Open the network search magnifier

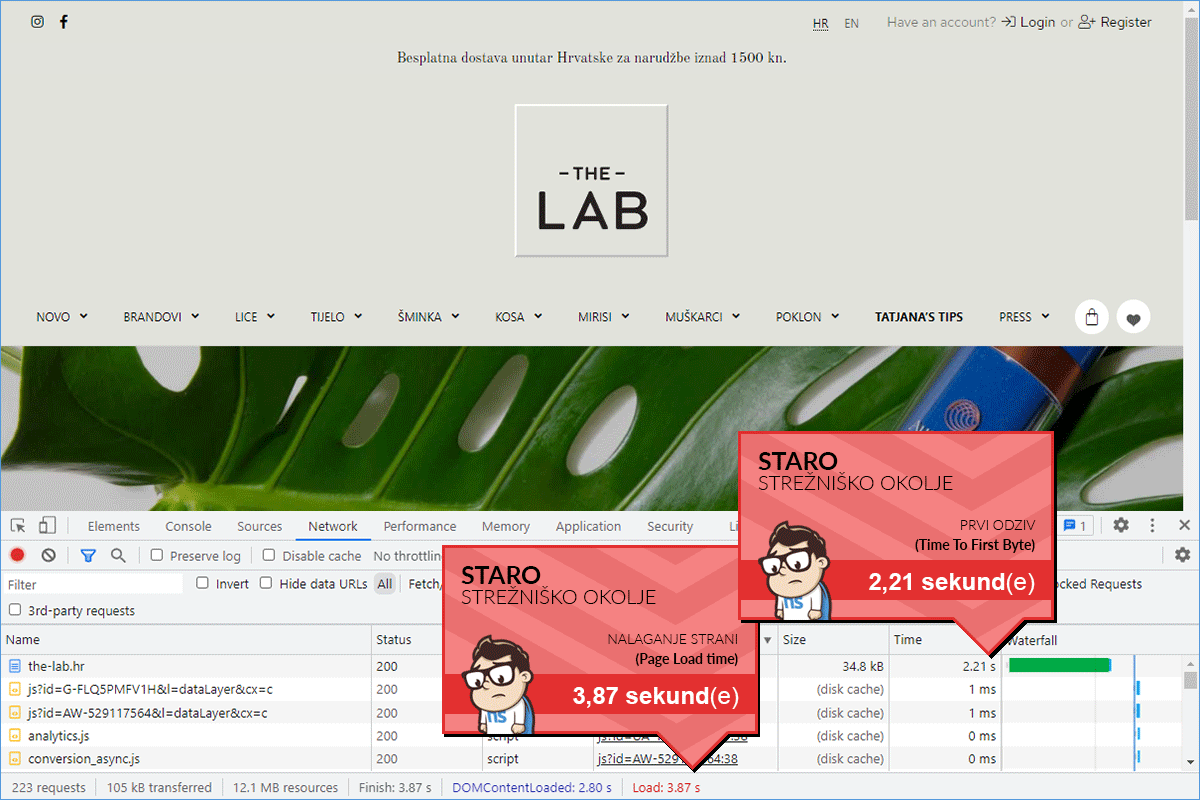118,555
